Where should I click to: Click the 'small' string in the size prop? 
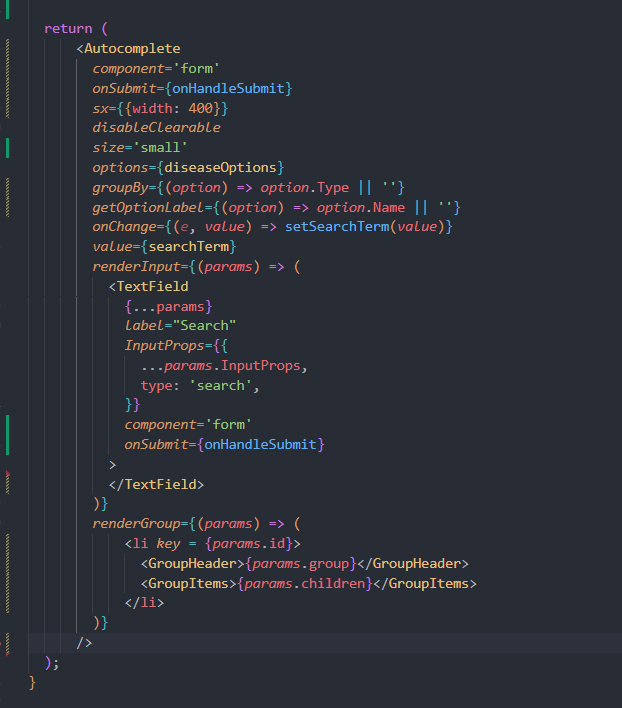[160, 148]
